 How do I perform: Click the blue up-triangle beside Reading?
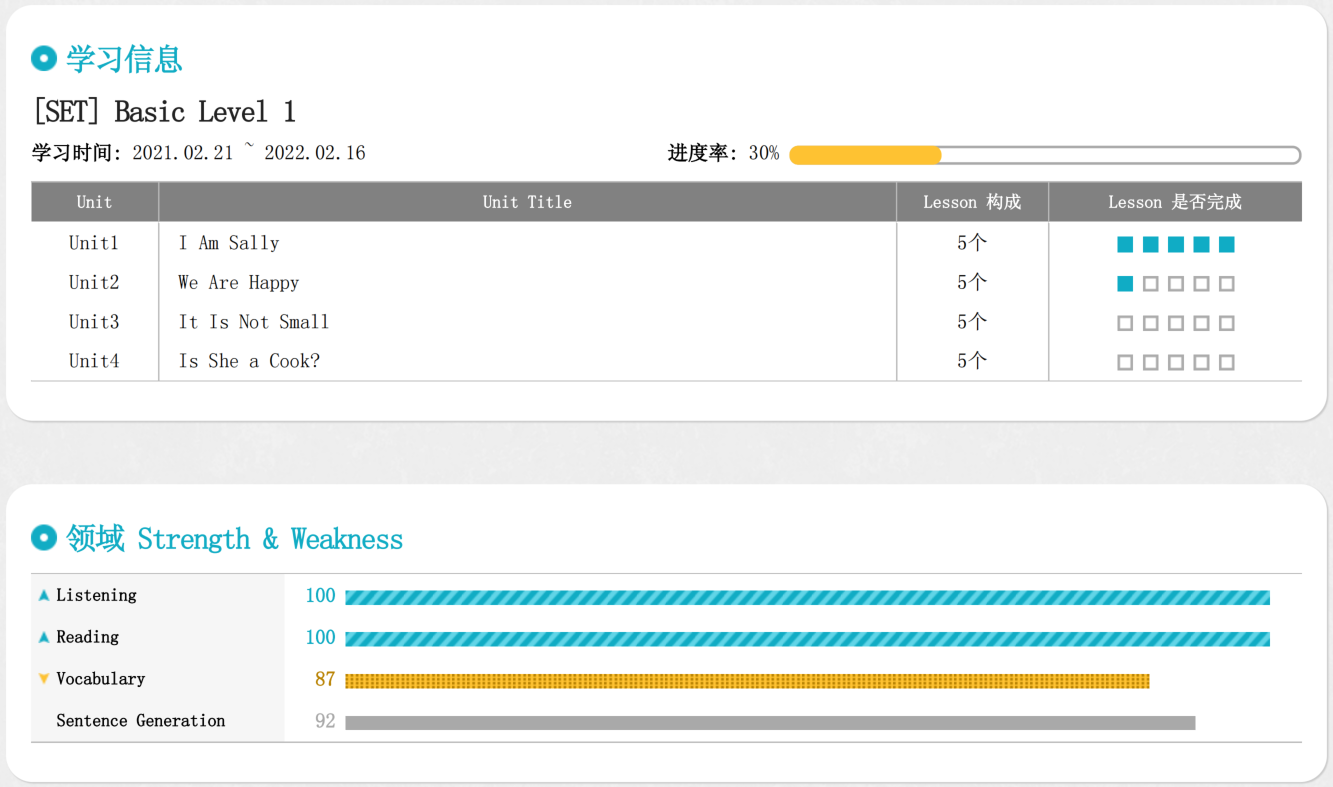44,638
